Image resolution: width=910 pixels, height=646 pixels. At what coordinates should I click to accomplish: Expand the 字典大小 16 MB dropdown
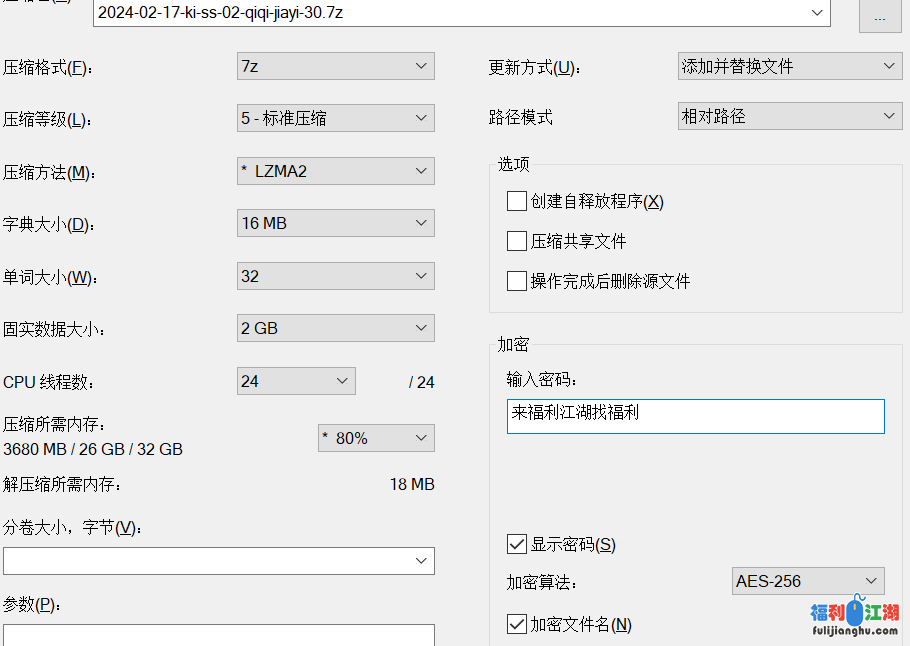335,223
